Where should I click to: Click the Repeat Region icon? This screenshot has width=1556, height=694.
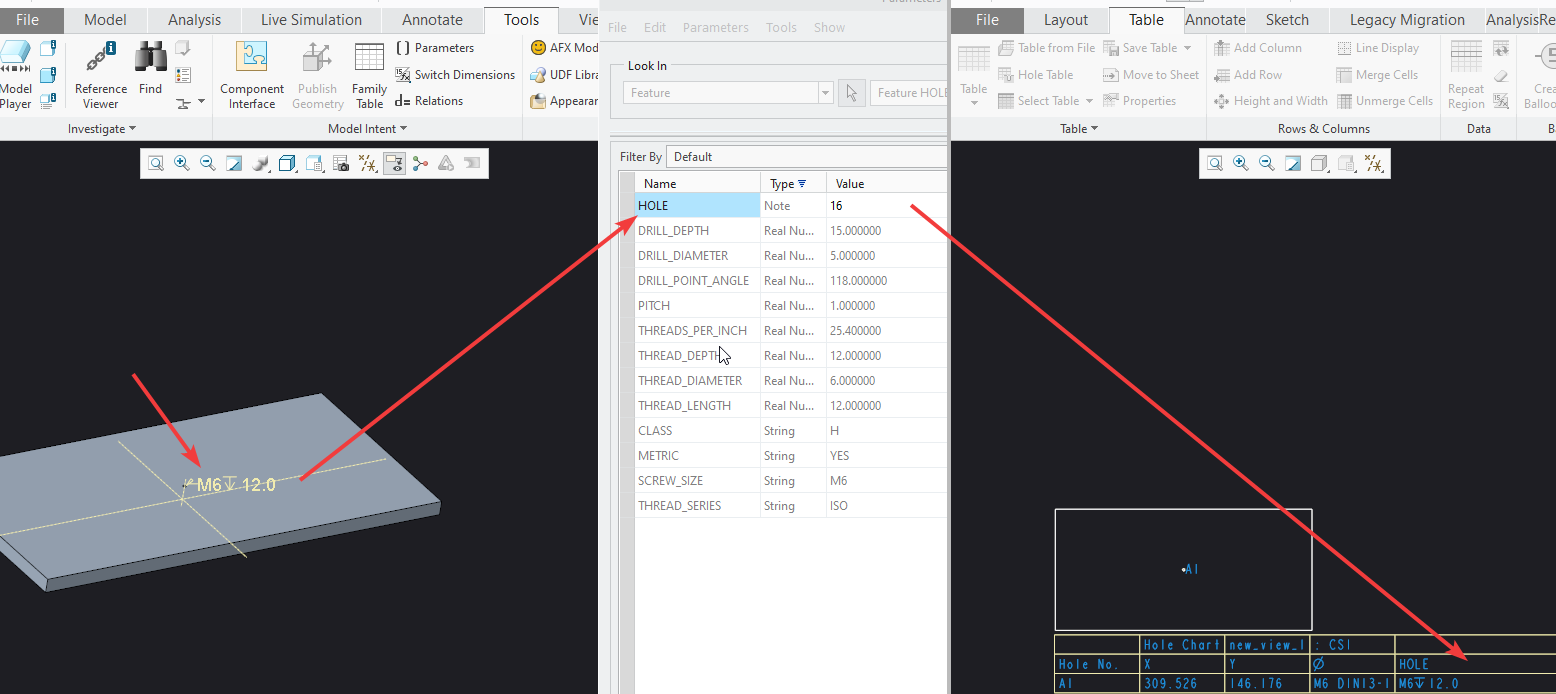click(x=1465, y=74)
